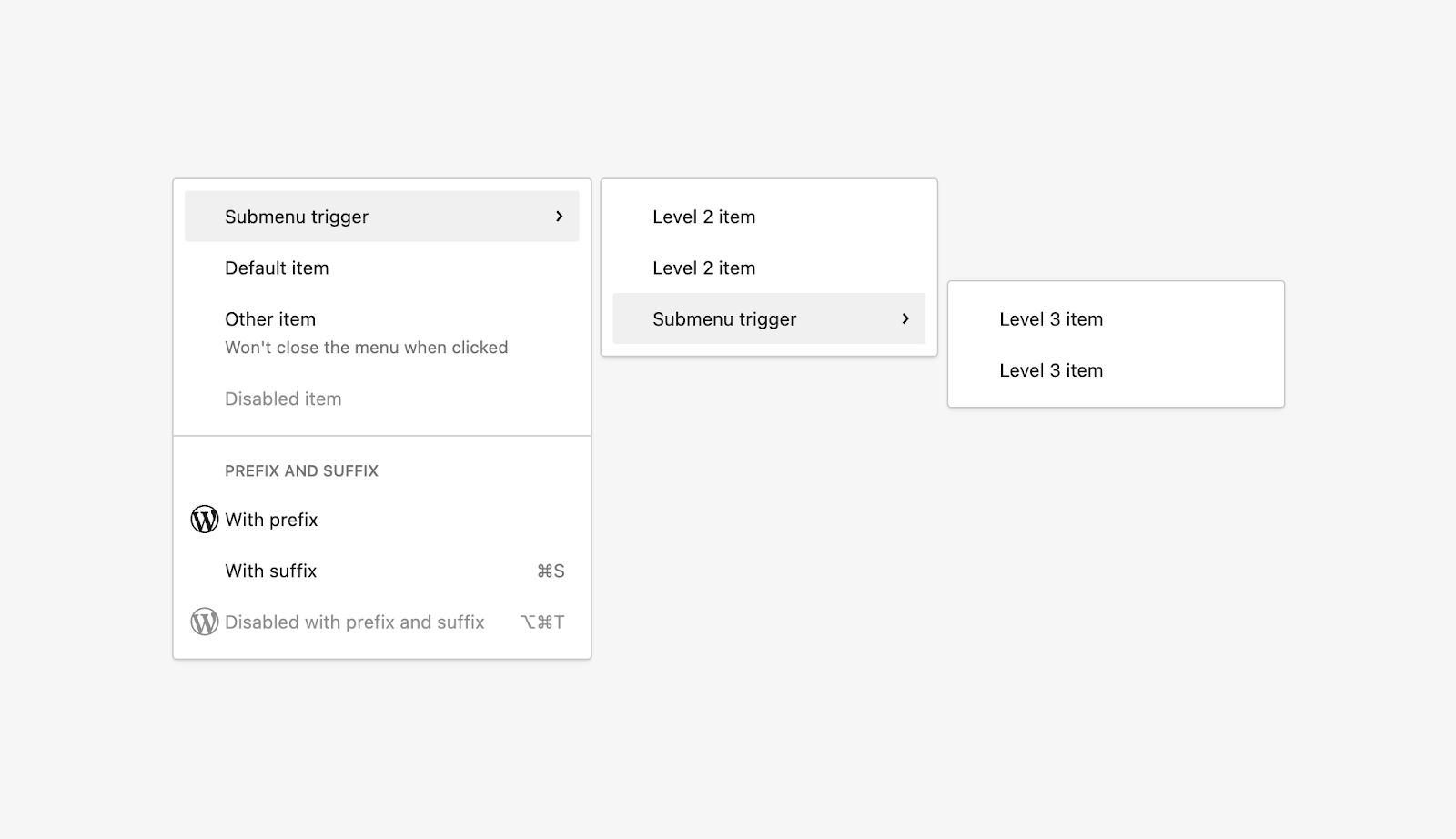Choose the first Level 3 item

[1116, 318]
